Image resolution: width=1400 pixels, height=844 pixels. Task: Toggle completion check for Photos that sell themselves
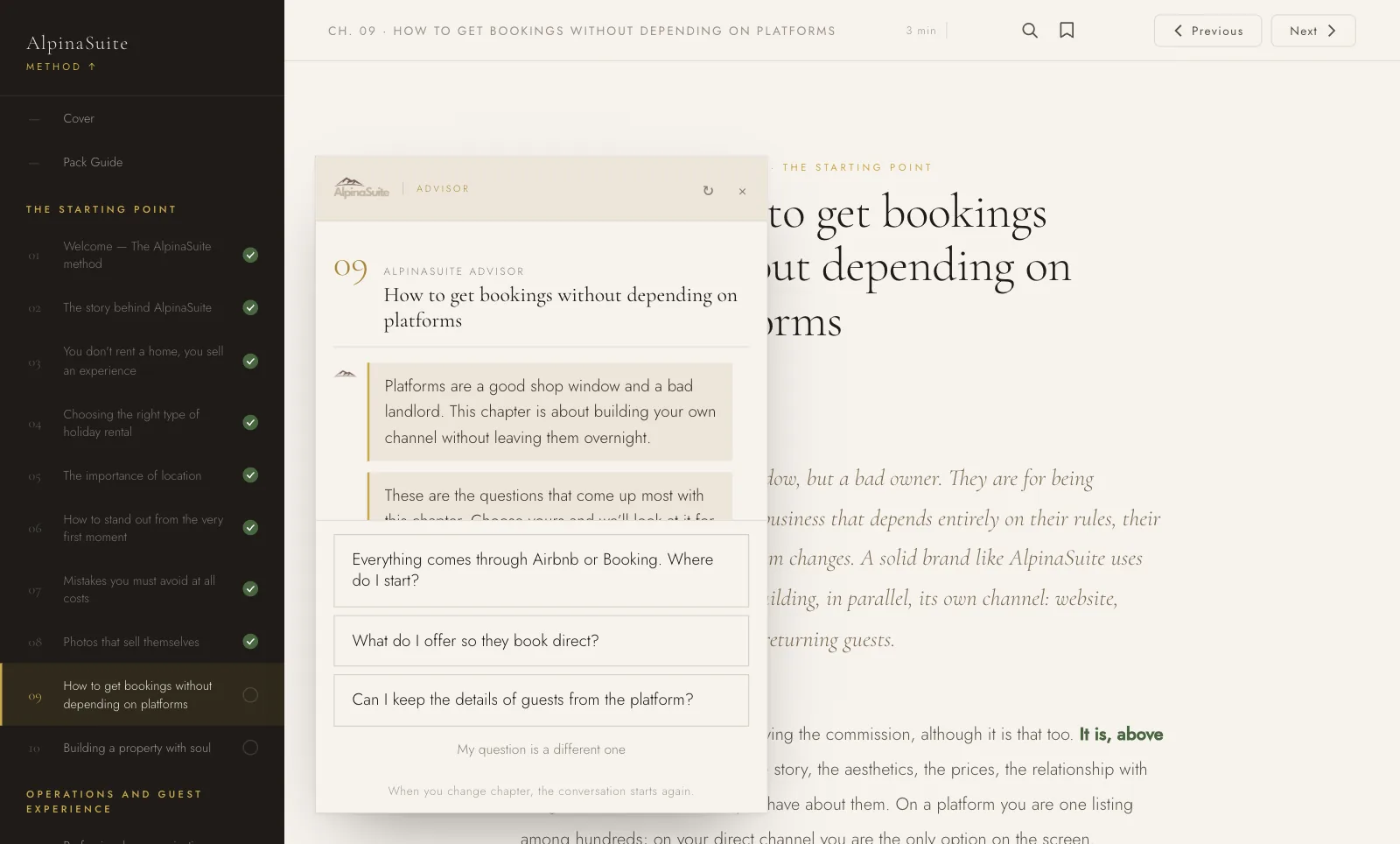250,641
